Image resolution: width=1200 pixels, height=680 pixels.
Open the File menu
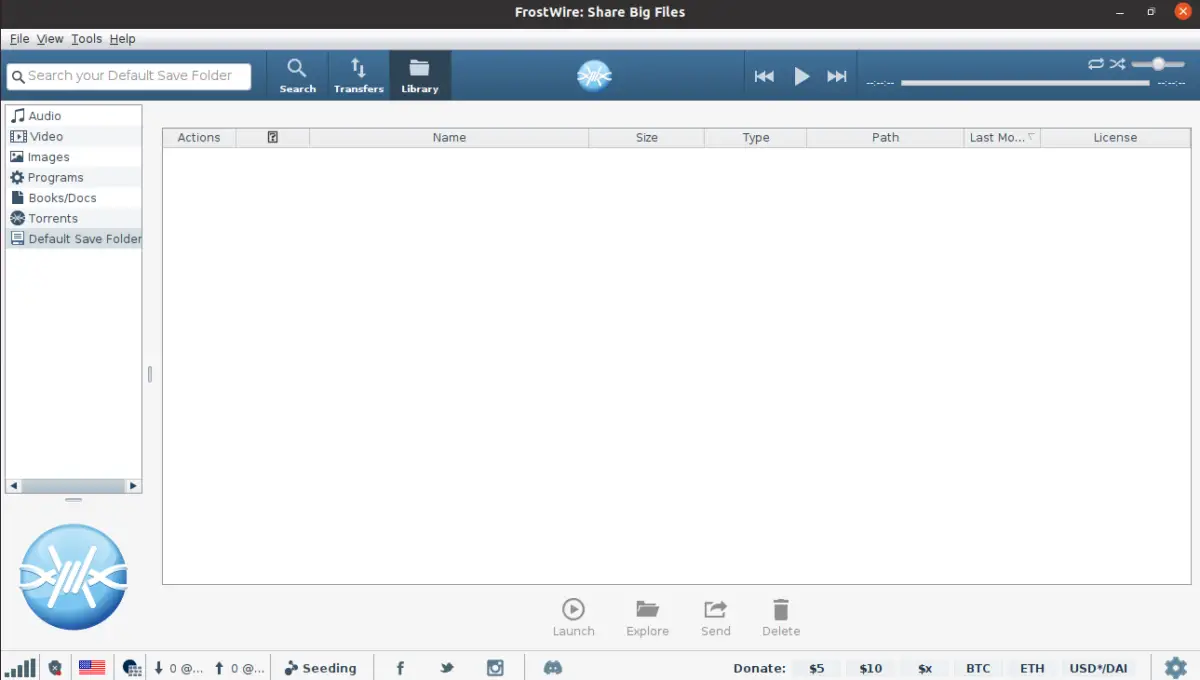point(19,39)
